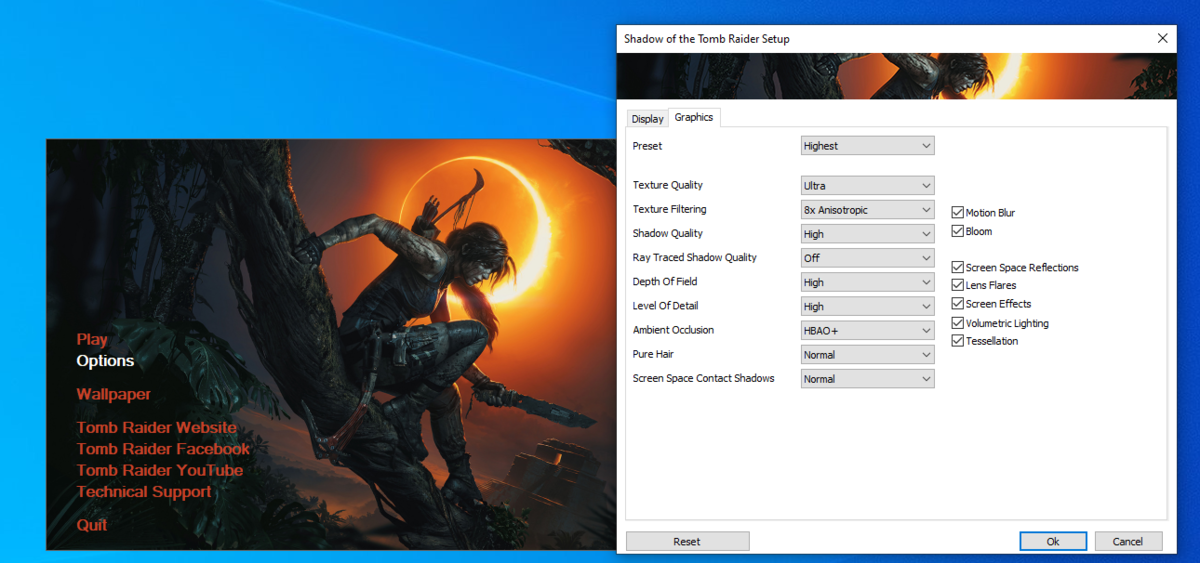Open the Ambient Occlusion dropdown
Viewport: 1200px width, 563px height.
(x=868, y=331)
